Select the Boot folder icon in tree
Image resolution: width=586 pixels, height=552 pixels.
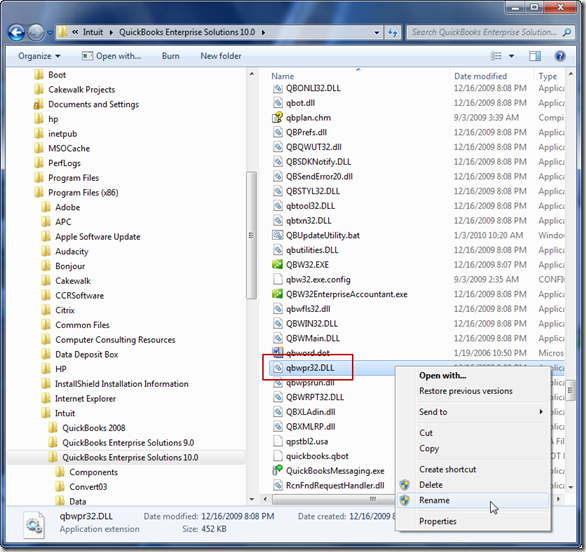click(38, 75)
